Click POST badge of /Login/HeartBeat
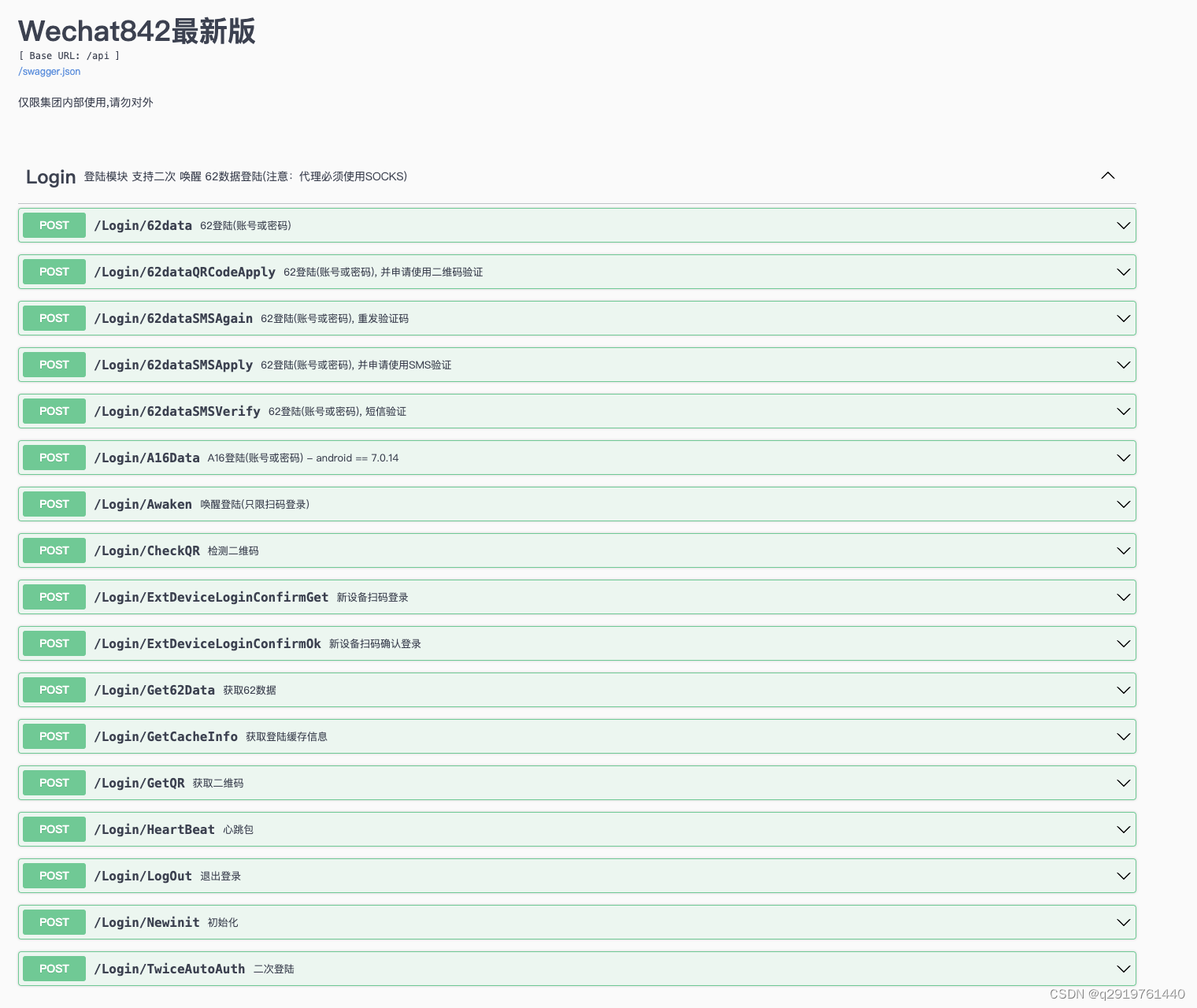 tap(54, 829)
